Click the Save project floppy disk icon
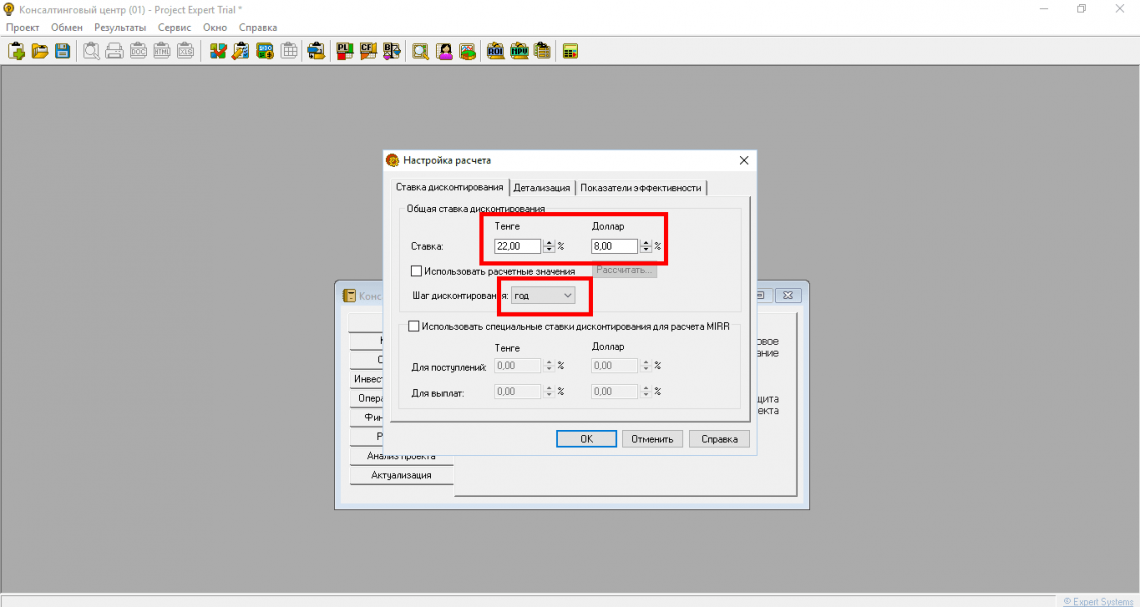This screenshot has height=607, width=1140. point(62,51)
